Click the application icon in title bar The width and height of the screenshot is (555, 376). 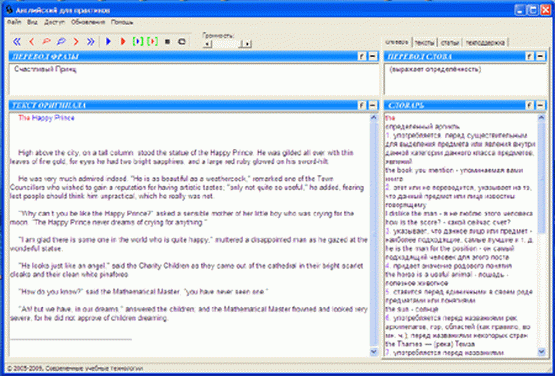[9, 10]
